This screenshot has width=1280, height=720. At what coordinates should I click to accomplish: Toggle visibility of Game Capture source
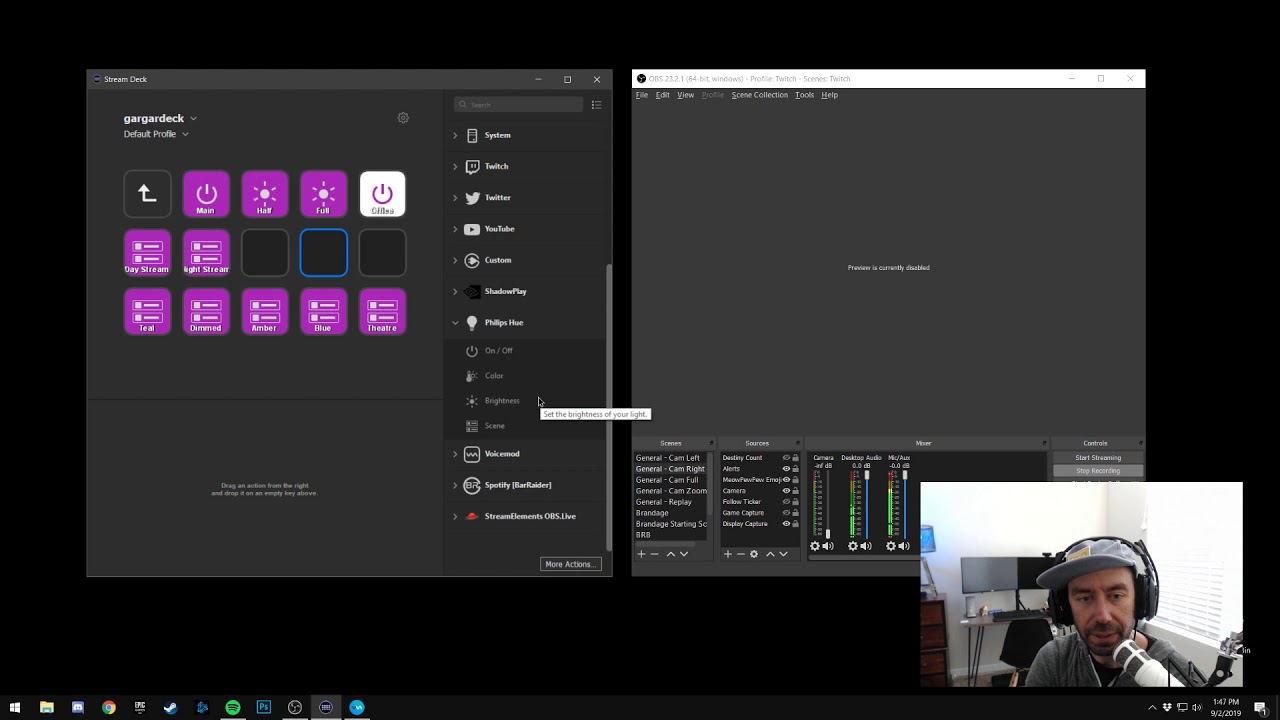click(x=786, y=513)
